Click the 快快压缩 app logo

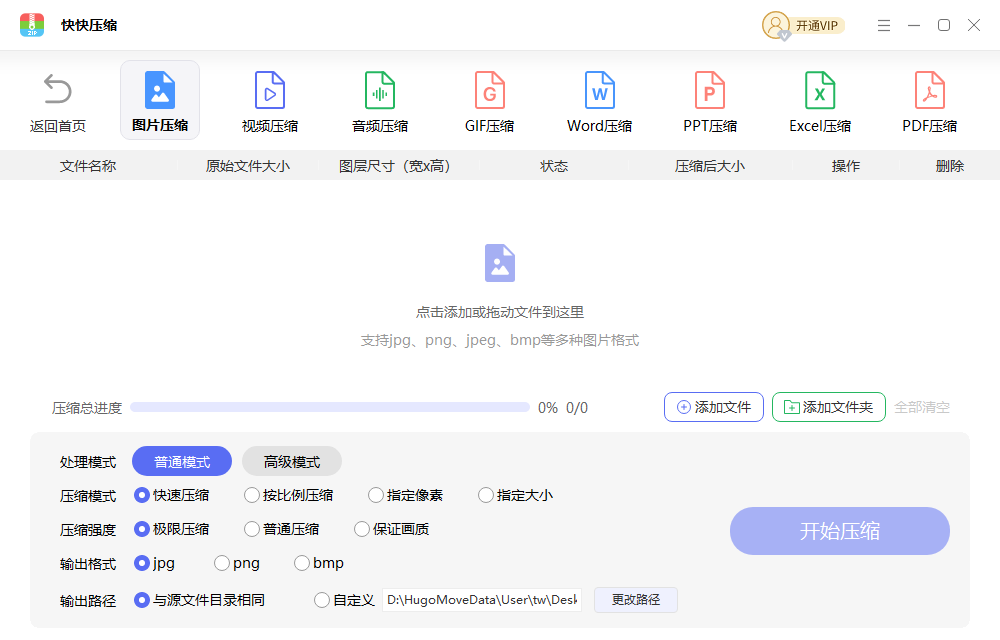coord(32,25)
